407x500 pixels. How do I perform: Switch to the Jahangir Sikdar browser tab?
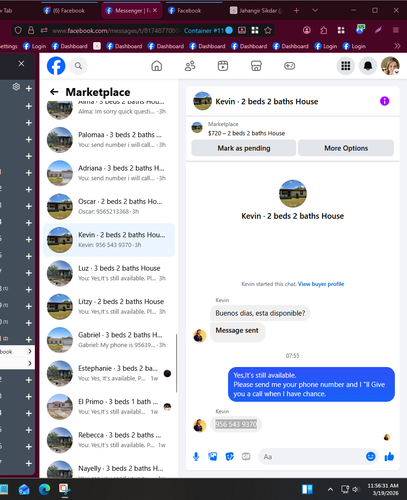[256, 11]
